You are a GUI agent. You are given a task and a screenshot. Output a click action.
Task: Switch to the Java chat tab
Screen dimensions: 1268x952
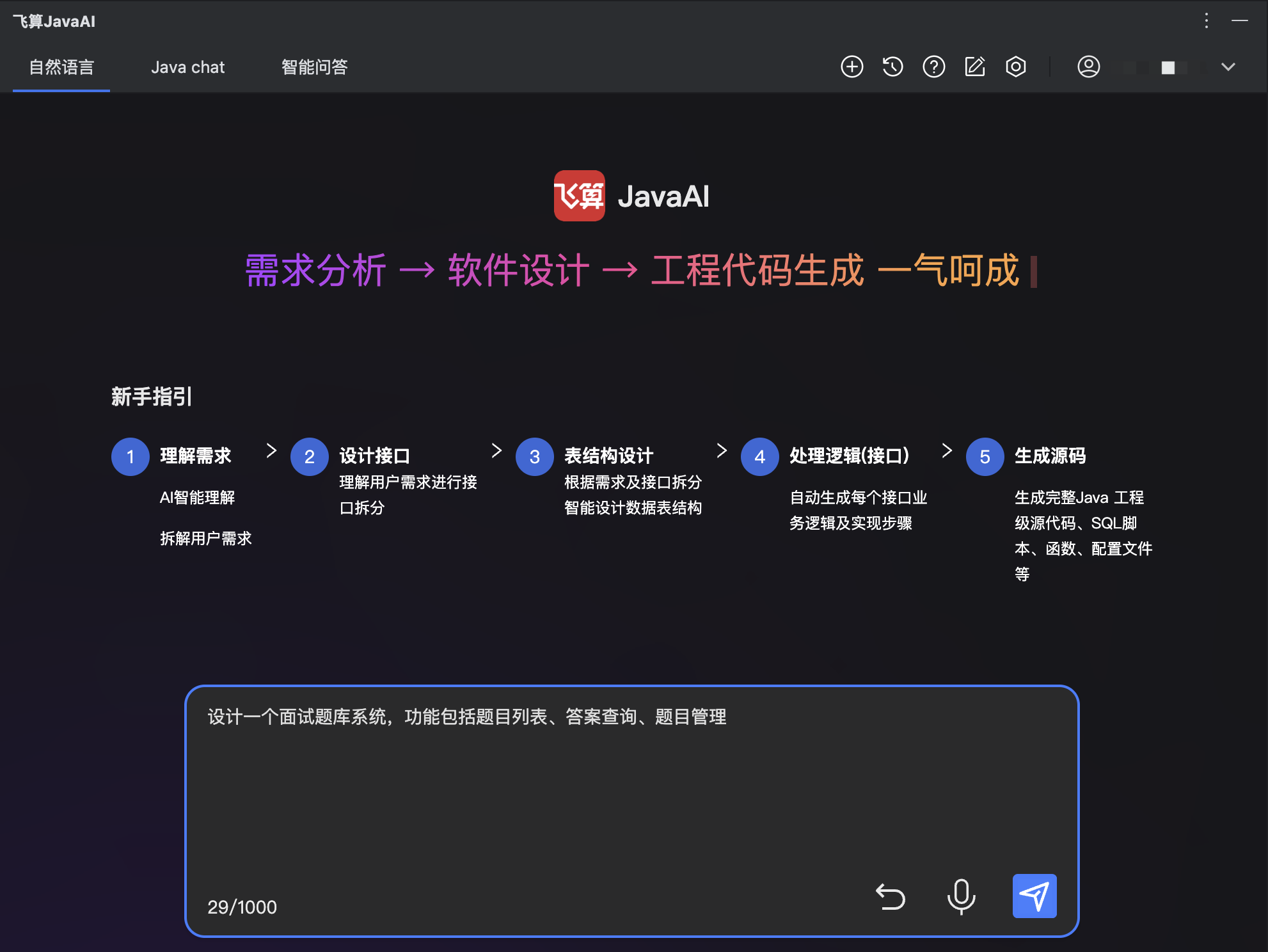[187, 67]
